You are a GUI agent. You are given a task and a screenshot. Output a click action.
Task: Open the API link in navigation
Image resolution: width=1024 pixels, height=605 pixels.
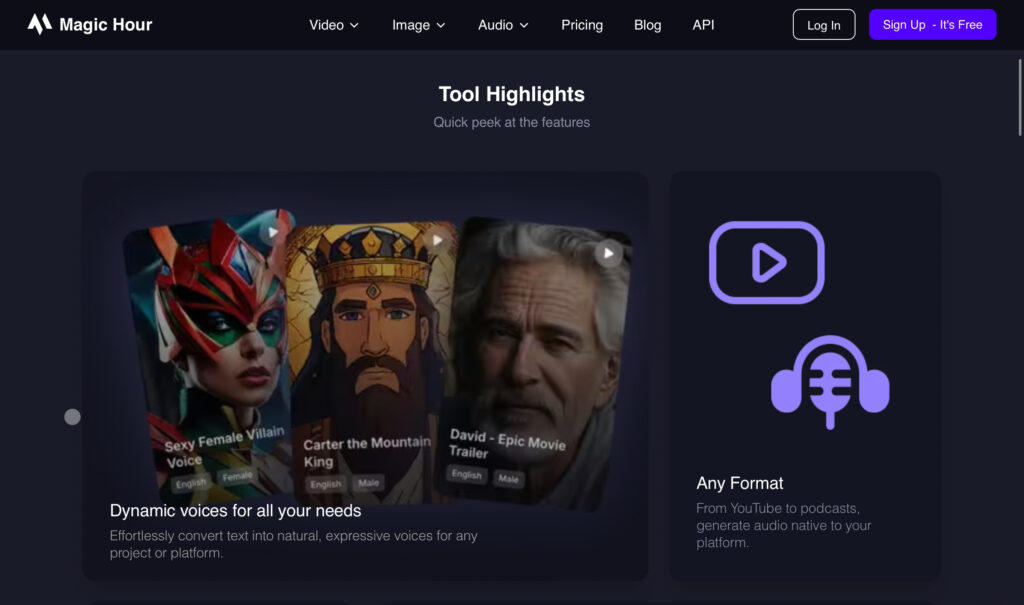point(703,25)
